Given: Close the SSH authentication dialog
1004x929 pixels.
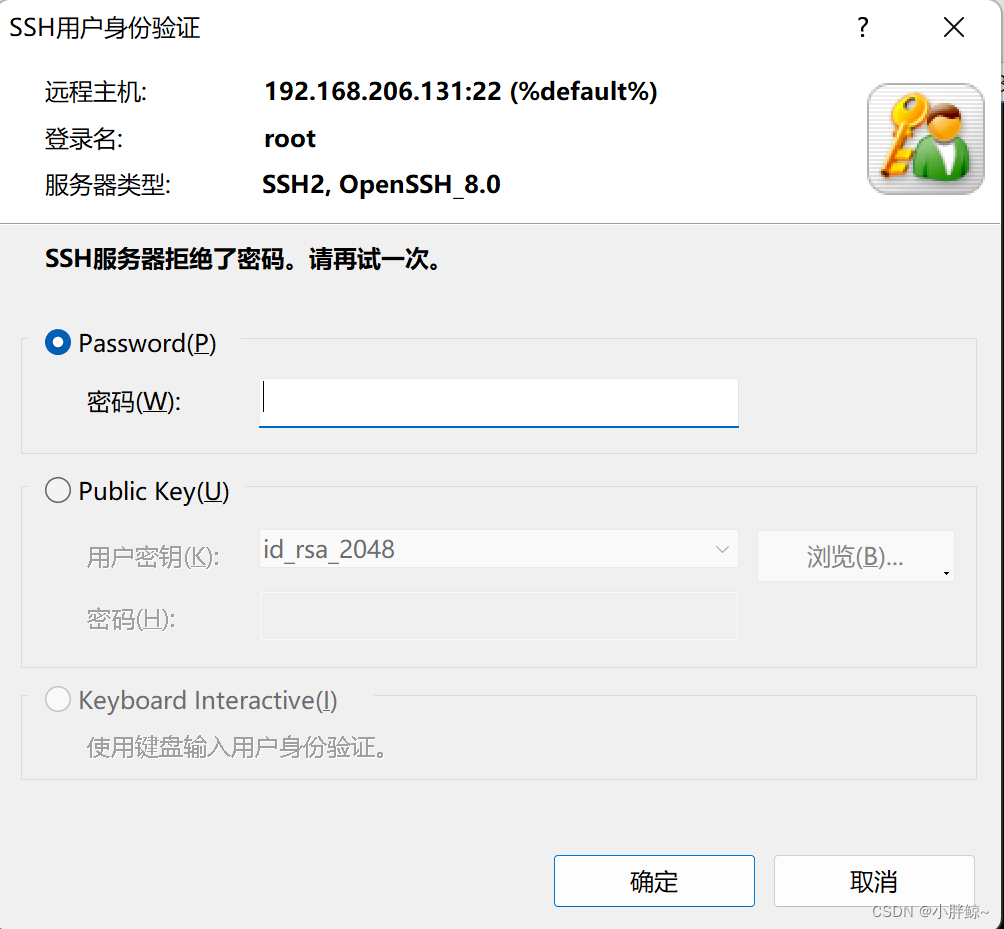Looking at the screenshot, I should coord(953,28).
